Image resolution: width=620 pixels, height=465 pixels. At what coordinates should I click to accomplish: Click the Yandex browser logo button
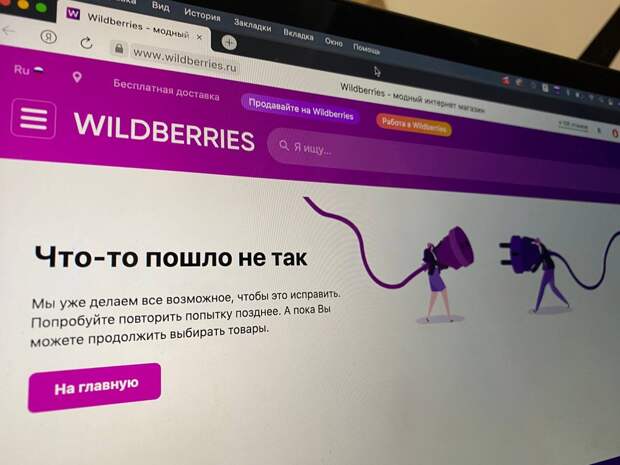49,37
